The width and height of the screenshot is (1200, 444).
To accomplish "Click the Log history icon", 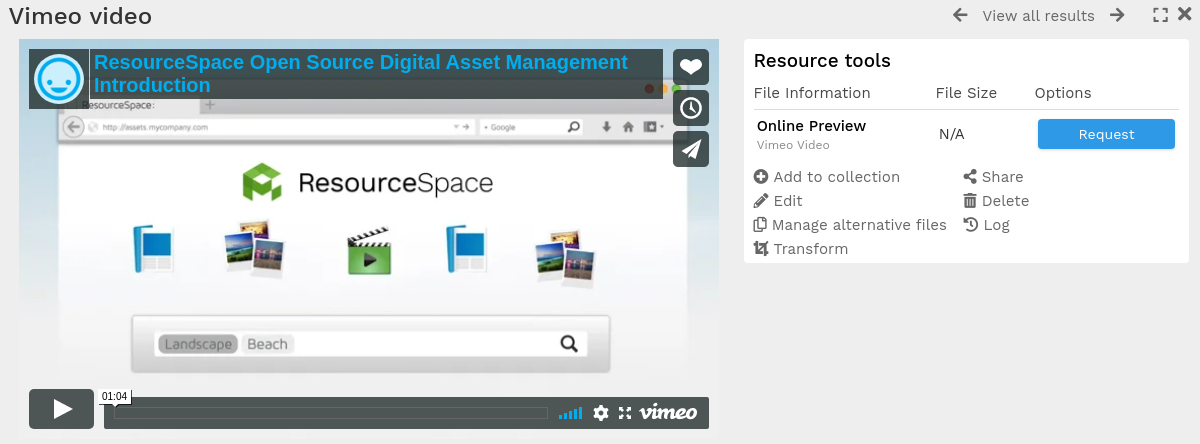I will coord(970,225).
